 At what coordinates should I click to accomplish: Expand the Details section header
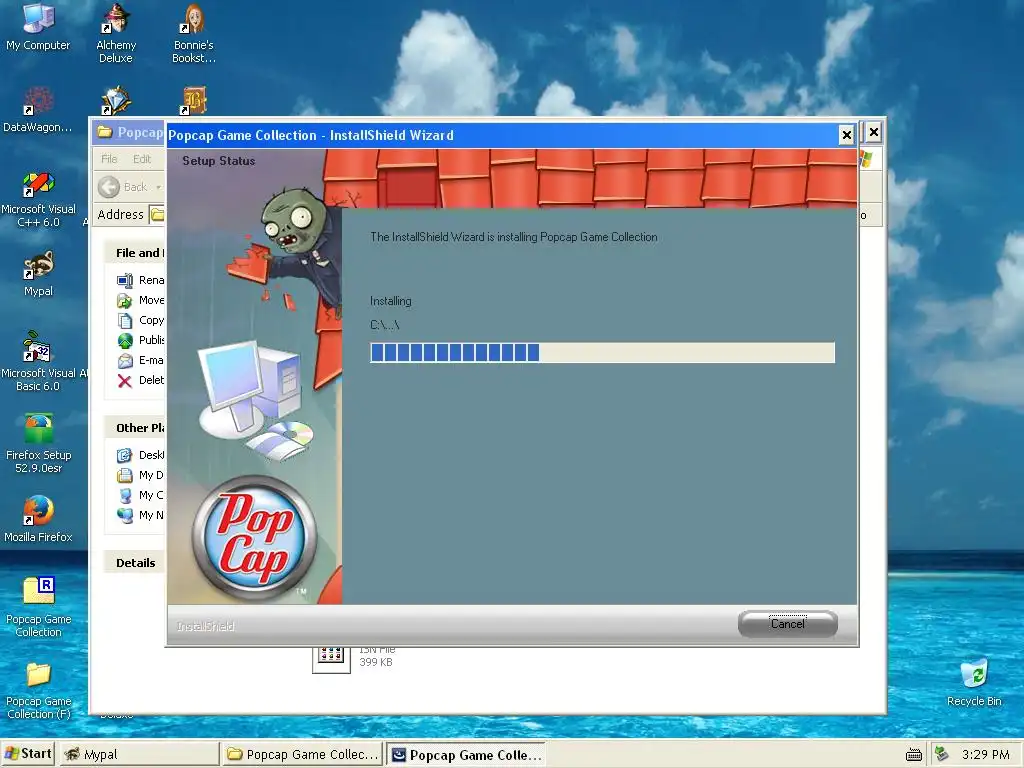(x=135, y=563)
